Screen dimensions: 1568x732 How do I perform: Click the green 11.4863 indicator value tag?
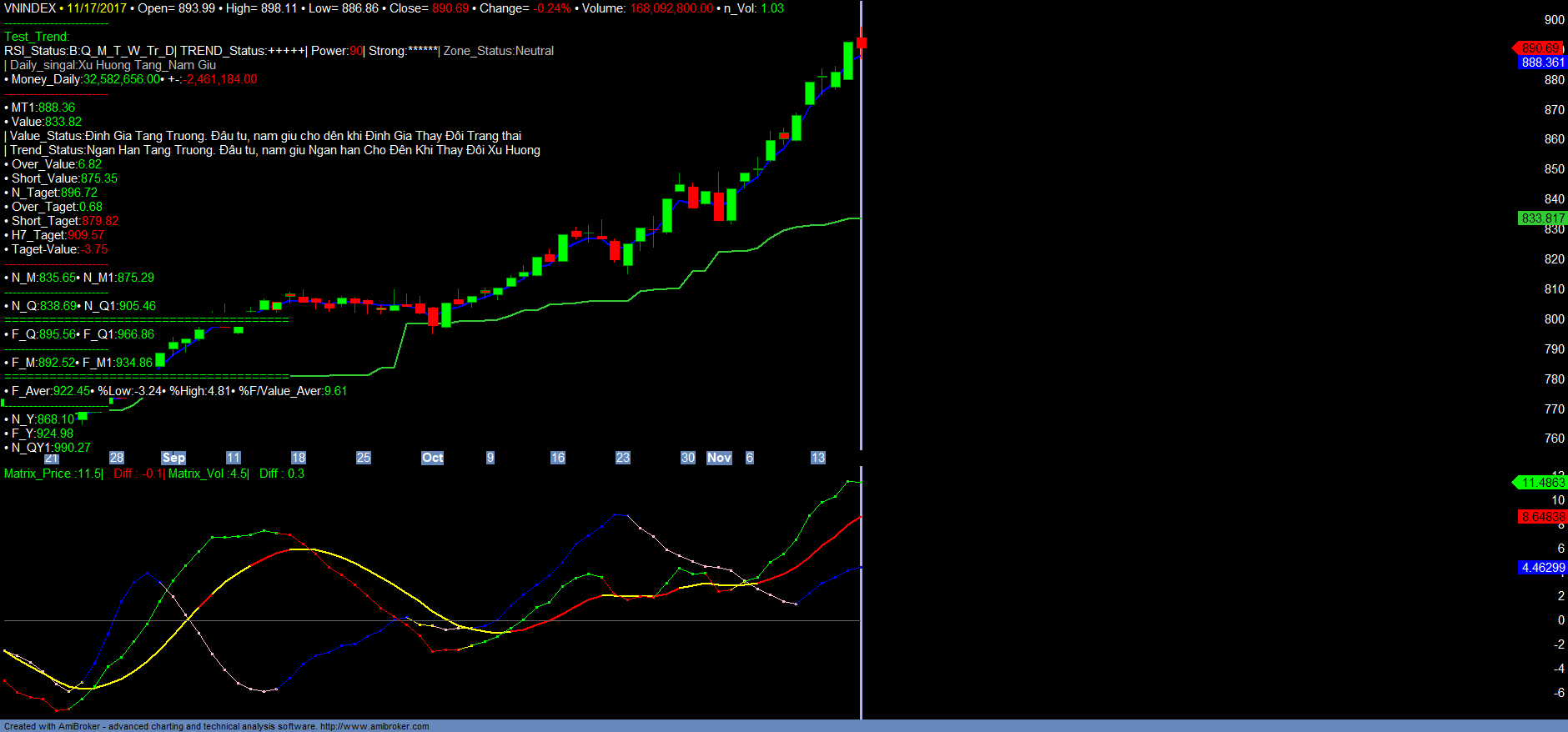(x=1542, y=483)
